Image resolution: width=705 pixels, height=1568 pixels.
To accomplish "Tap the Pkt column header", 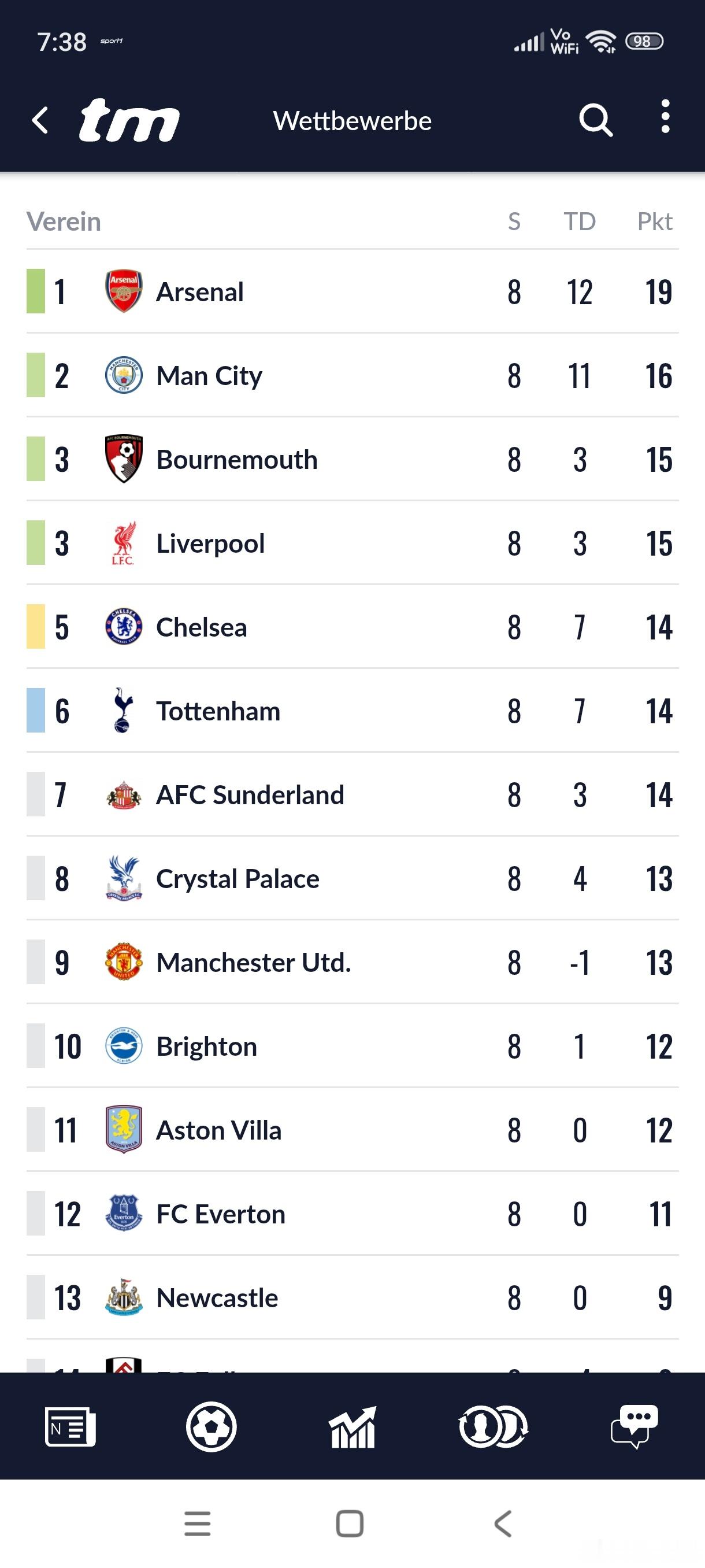I will click(655, 221).
